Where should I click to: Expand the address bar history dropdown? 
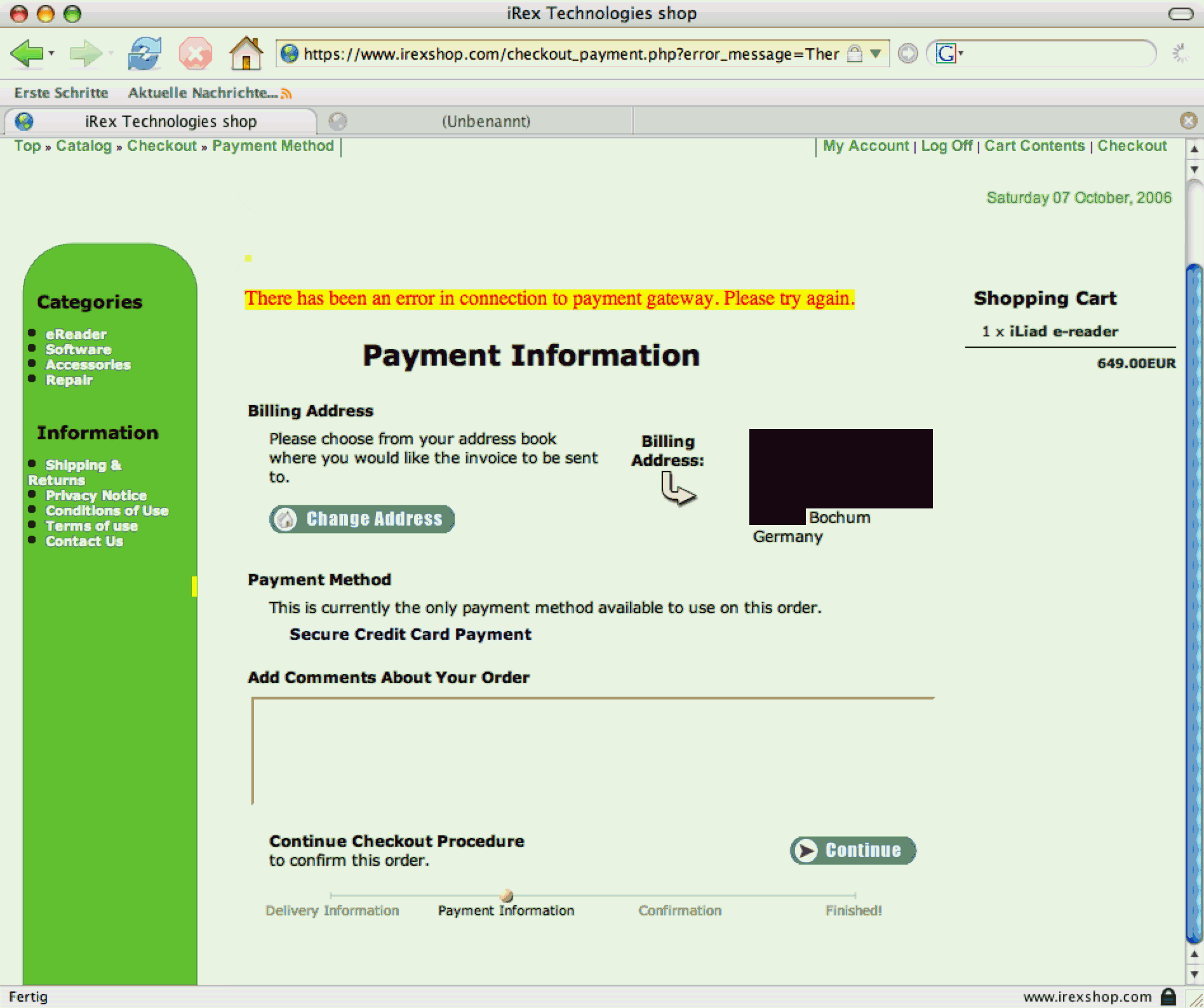coord(876,54)
